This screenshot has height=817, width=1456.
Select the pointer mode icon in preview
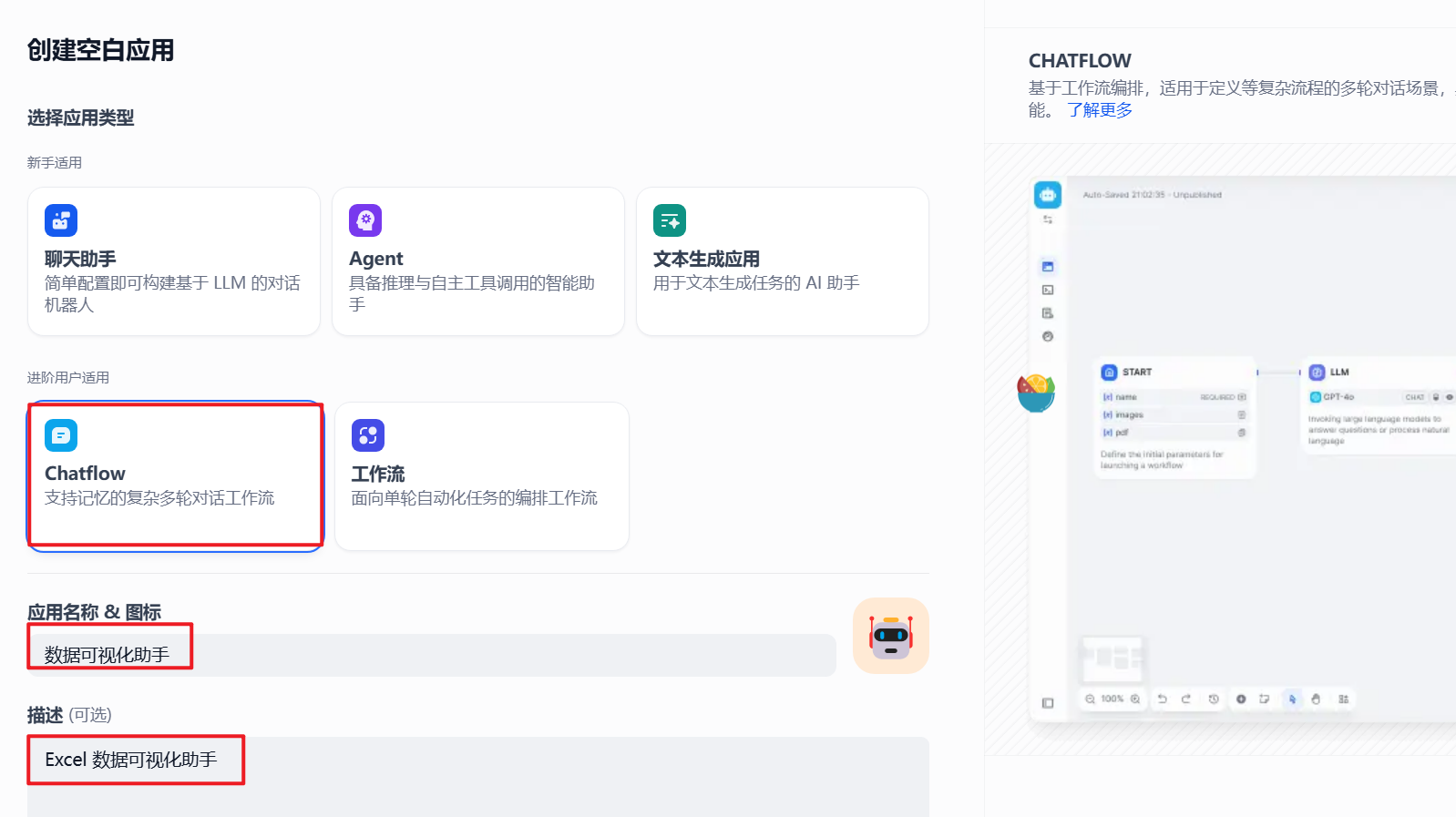click(1292, 700)
